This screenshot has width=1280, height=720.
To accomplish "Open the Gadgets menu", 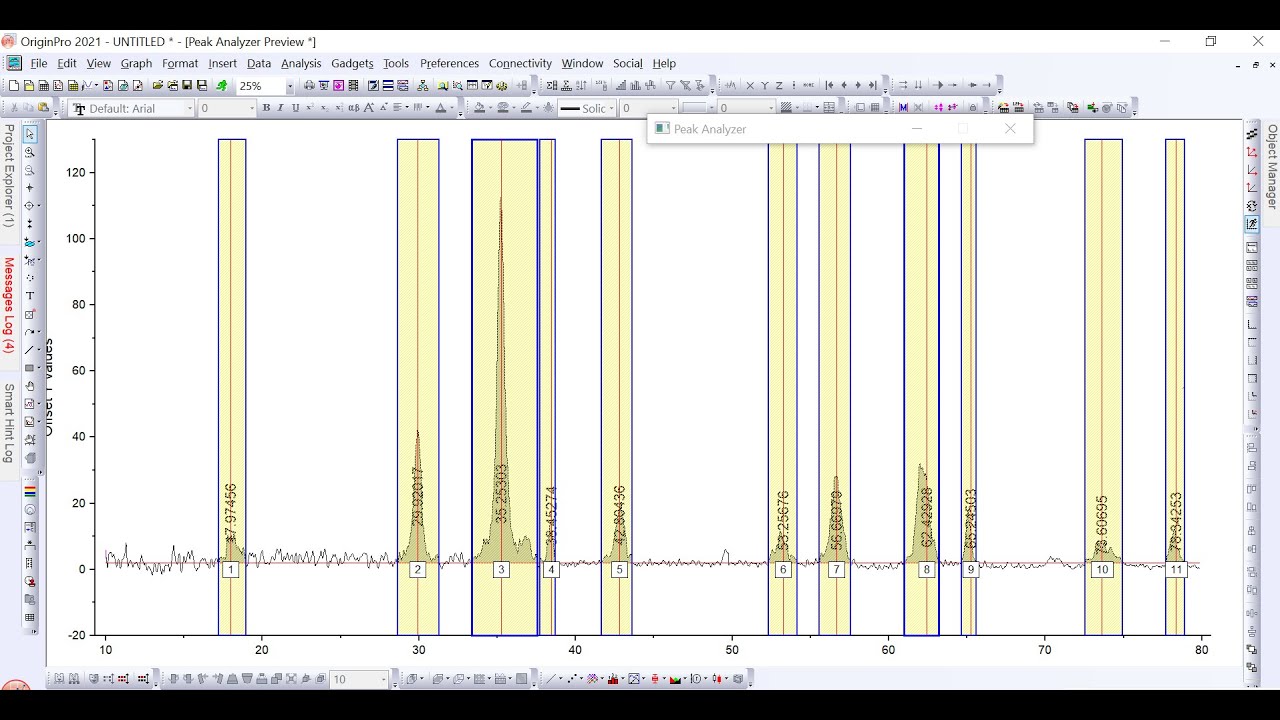I will point(352,63).
